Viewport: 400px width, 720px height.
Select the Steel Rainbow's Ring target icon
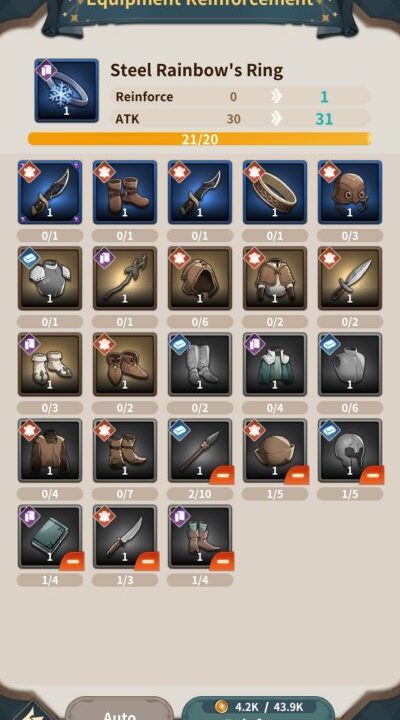coord(67,90)
